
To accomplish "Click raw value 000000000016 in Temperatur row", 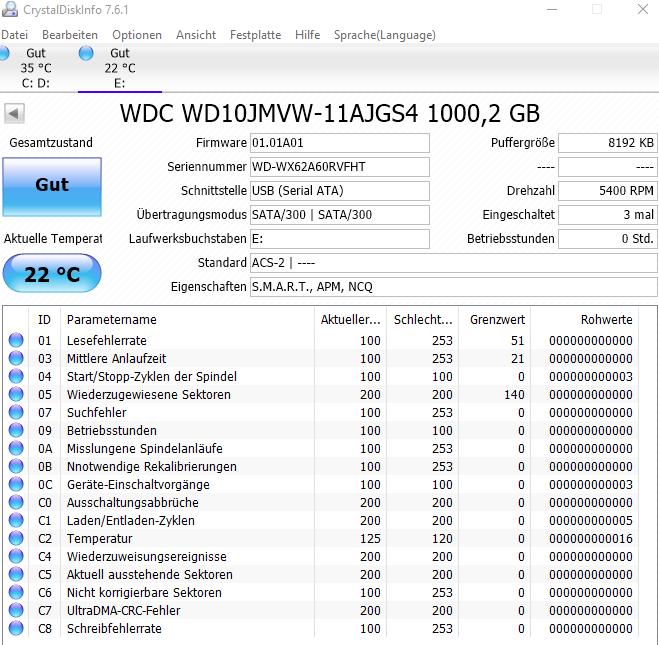I will click(590, 539).
